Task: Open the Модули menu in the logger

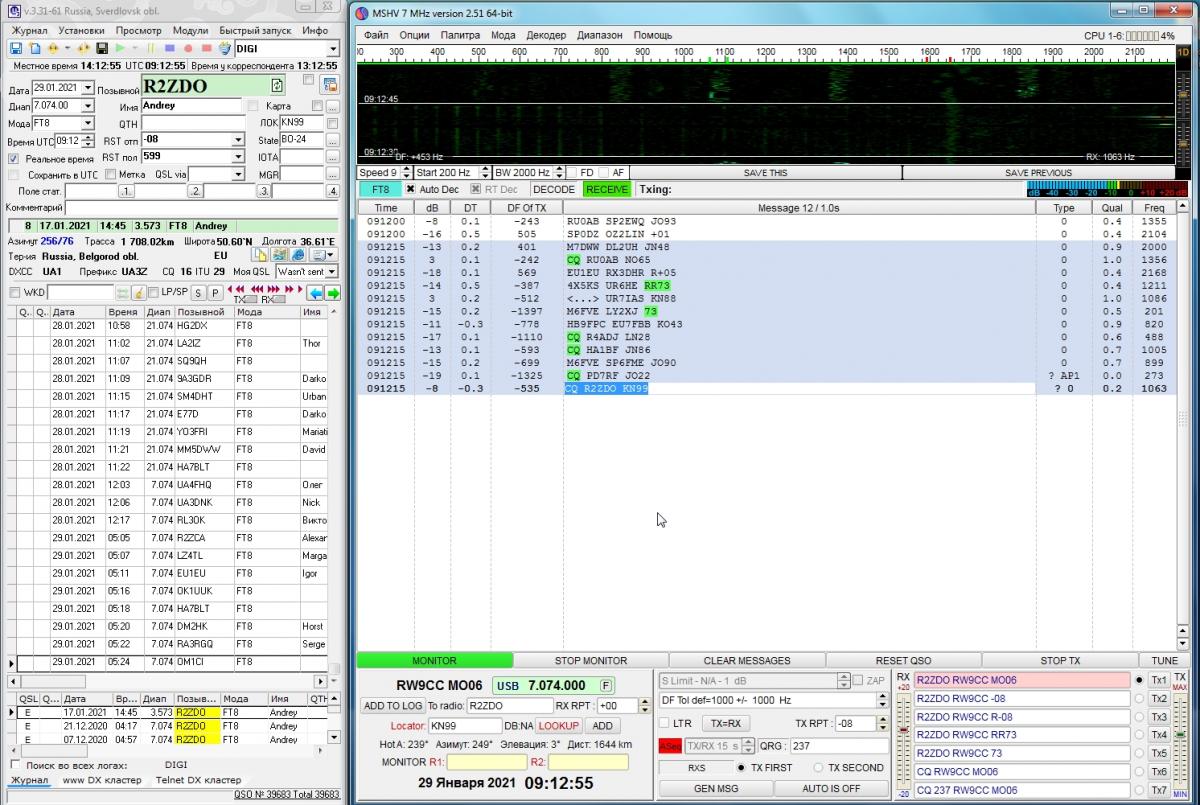Action: [190, 30]
